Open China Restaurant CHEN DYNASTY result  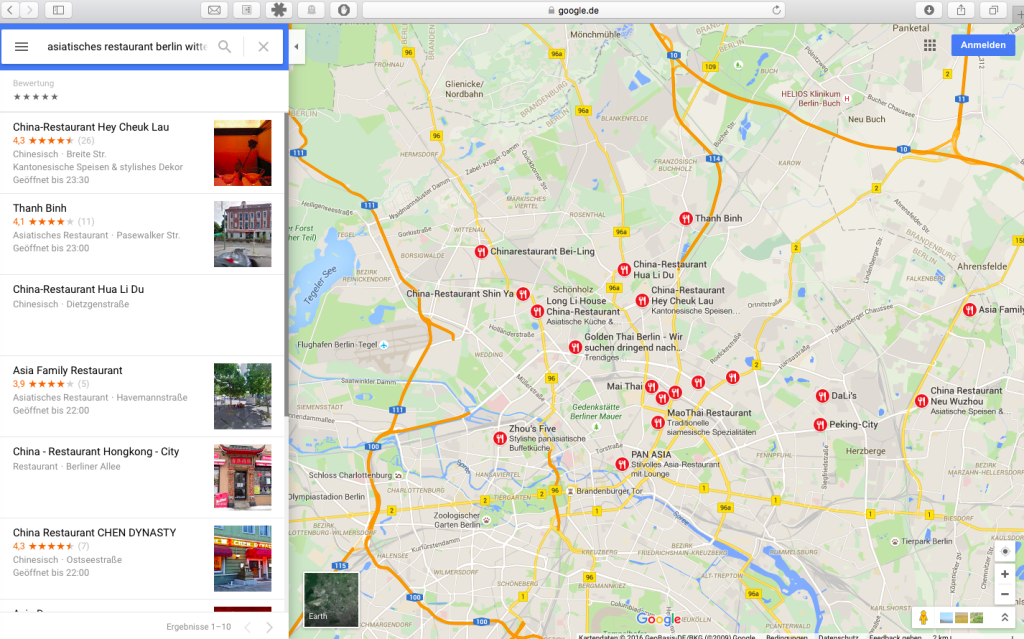tap(143, 559)
